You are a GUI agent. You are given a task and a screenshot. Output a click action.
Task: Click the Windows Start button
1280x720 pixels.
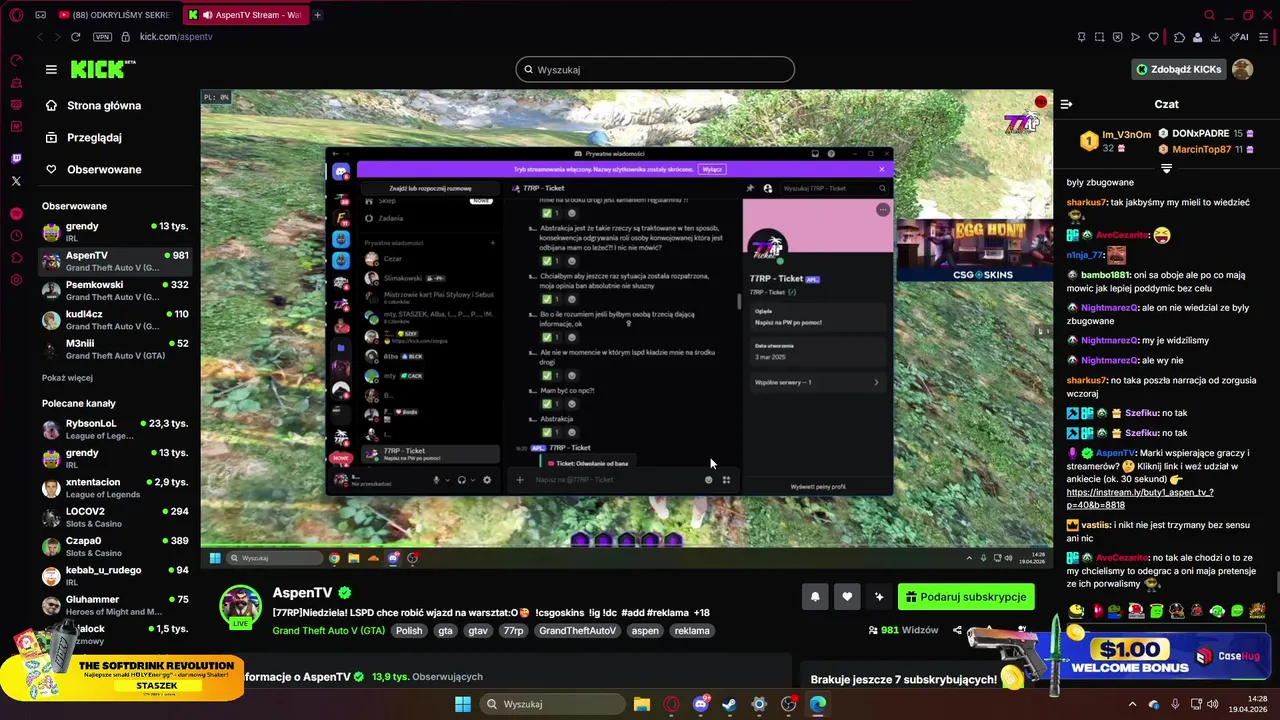pos(463,704)
